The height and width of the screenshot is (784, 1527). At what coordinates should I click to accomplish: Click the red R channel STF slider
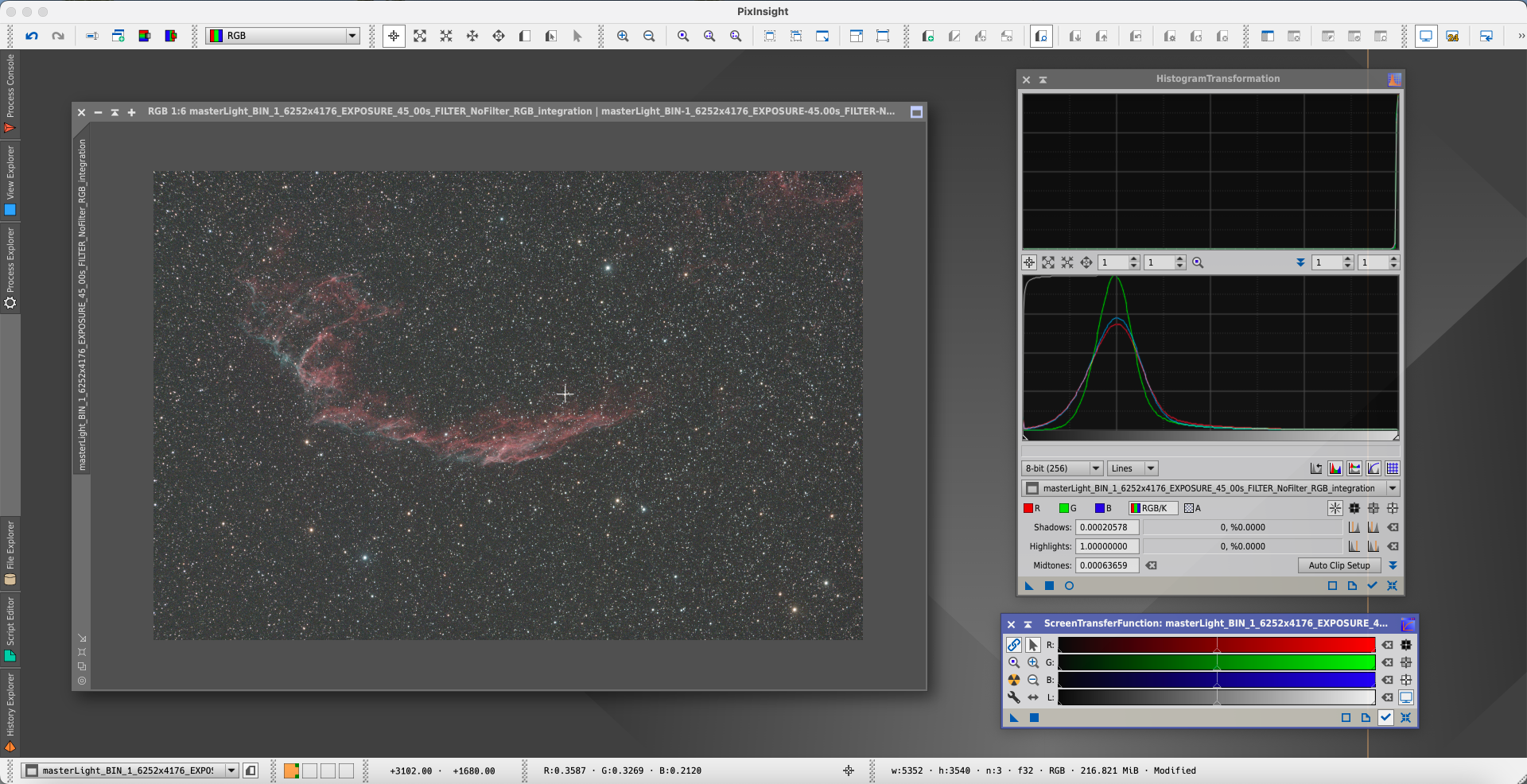pyautogui.click(x=1216, y=645)
